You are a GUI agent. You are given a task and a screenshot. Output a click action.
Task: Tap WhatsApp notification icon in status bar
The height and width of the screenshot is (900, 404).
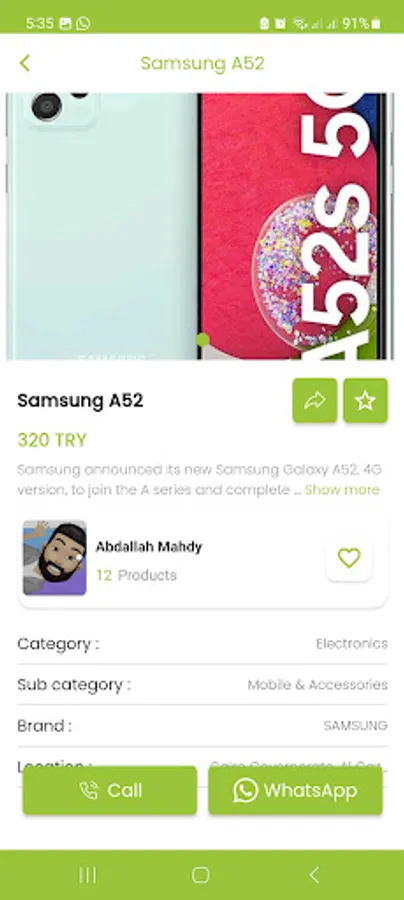[x=83, y=24]
